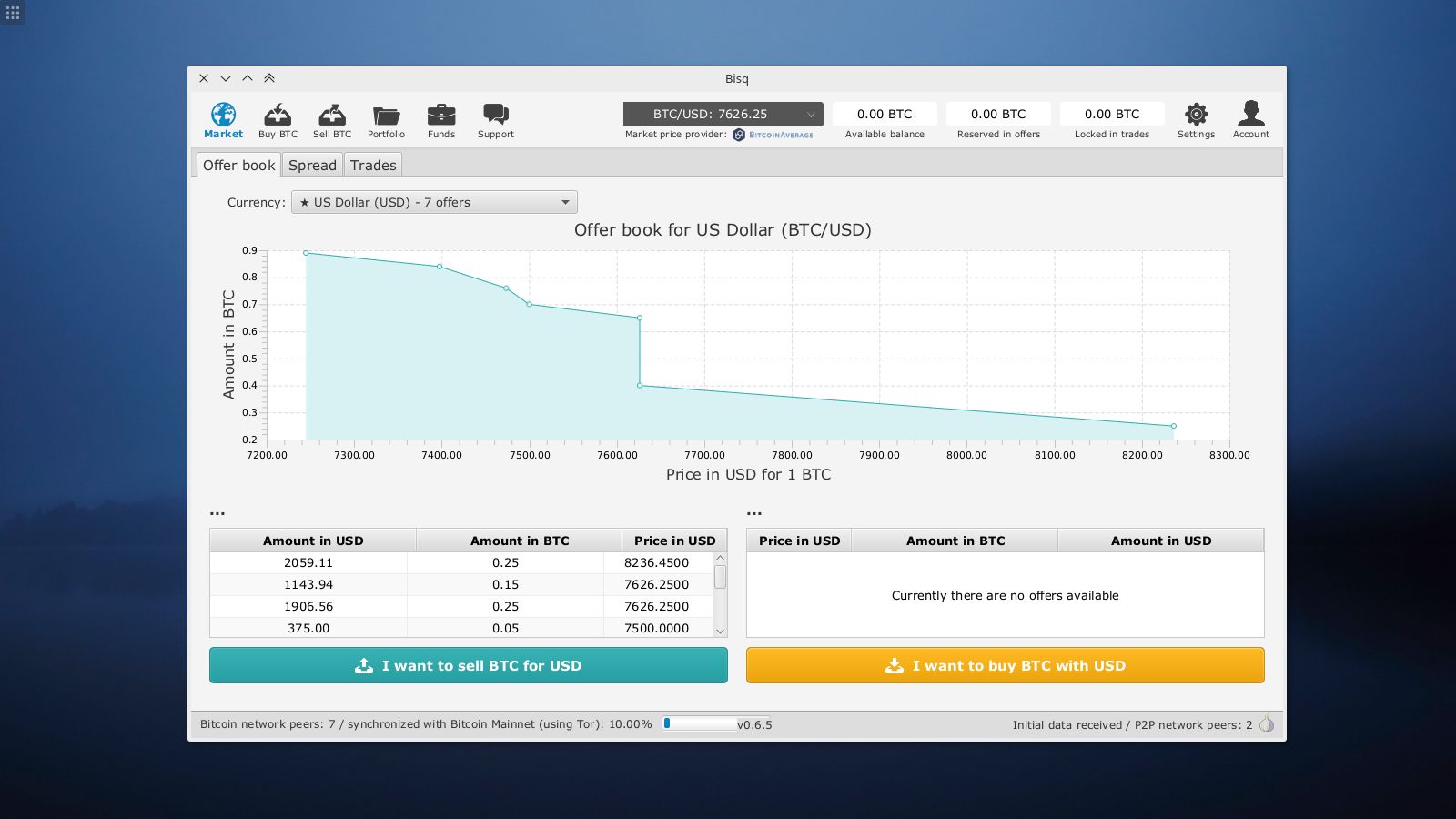
Task: Click the Reserved in offers BTC field
Action: click(x=998, y=114)
